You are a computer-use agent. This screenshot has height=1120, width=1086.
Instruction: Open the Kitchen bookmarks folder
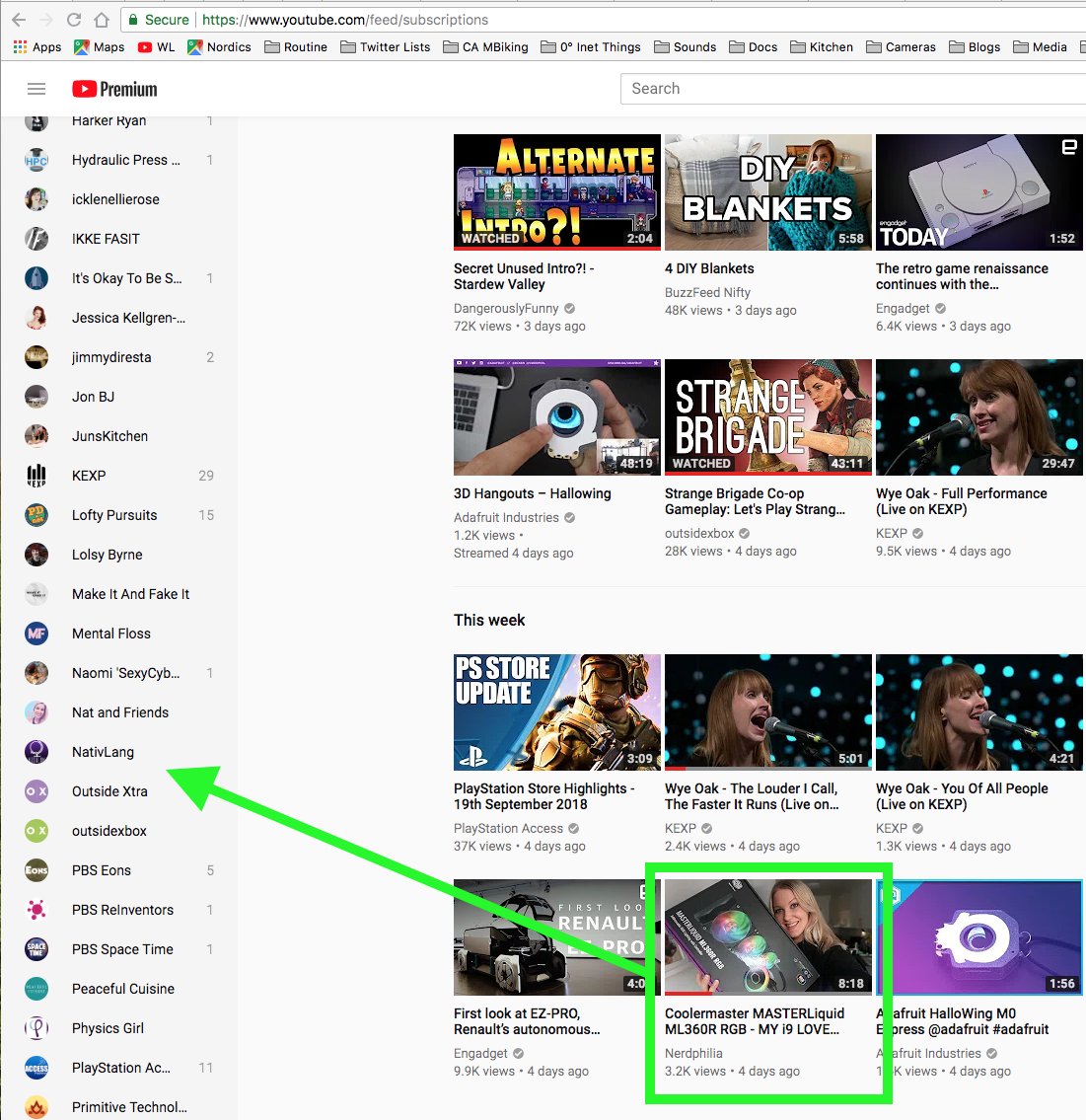[x=821, y=47]
